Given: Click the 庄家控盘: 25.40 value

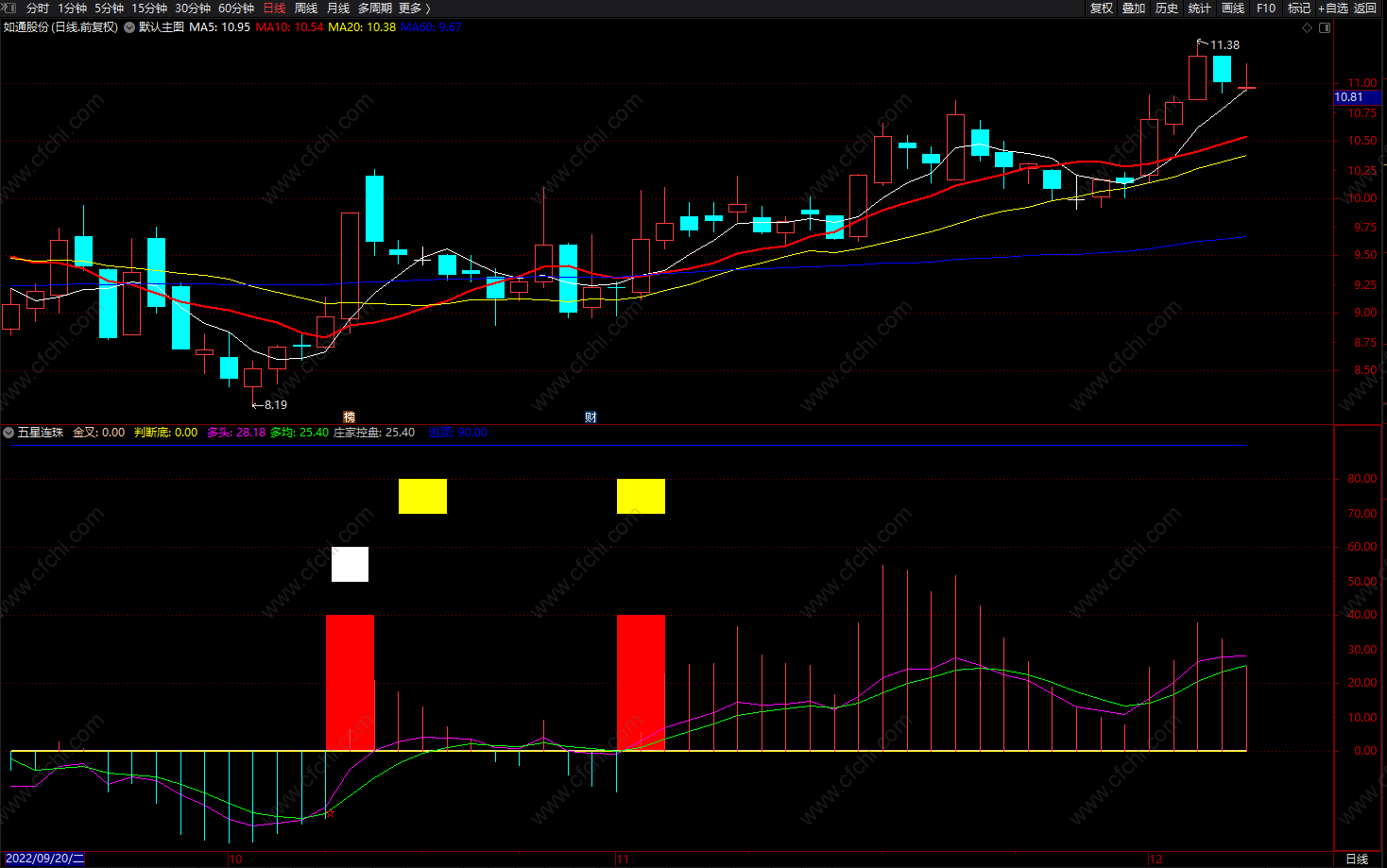Looking at the screenshot, I should [374, 433].
